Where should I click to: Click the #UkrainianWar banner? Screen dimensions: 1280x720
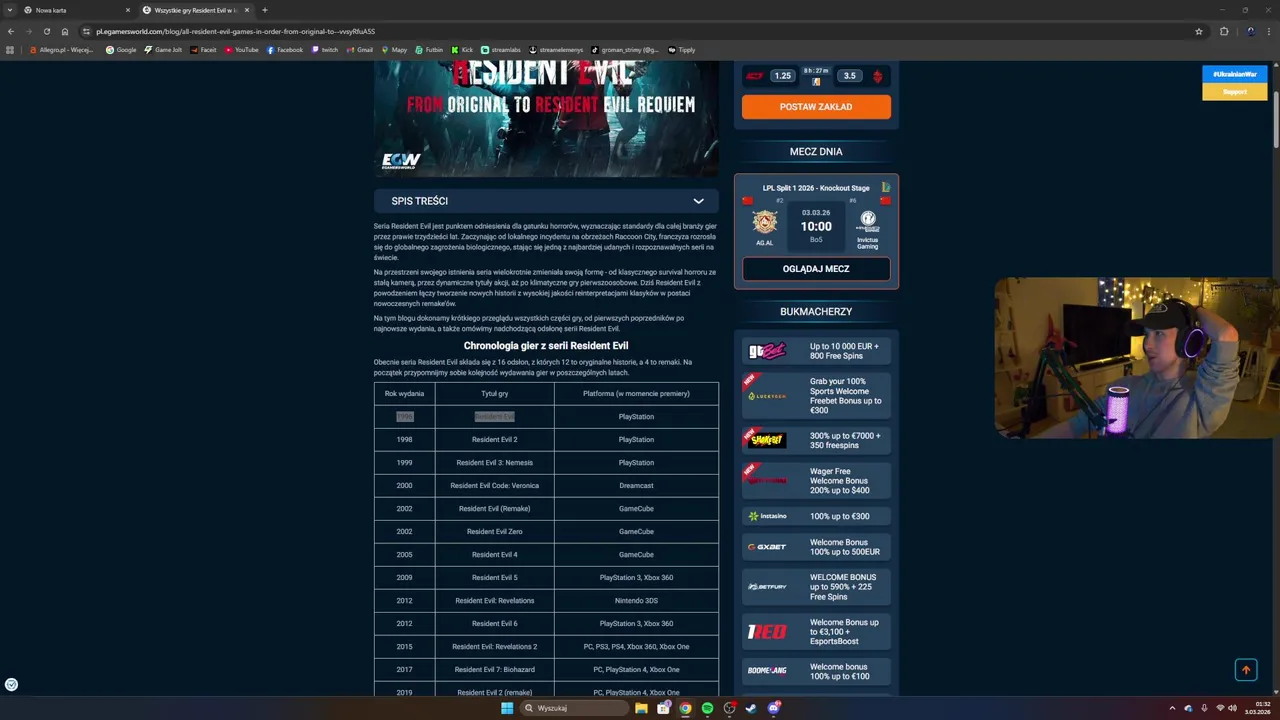pos(1235,74)
